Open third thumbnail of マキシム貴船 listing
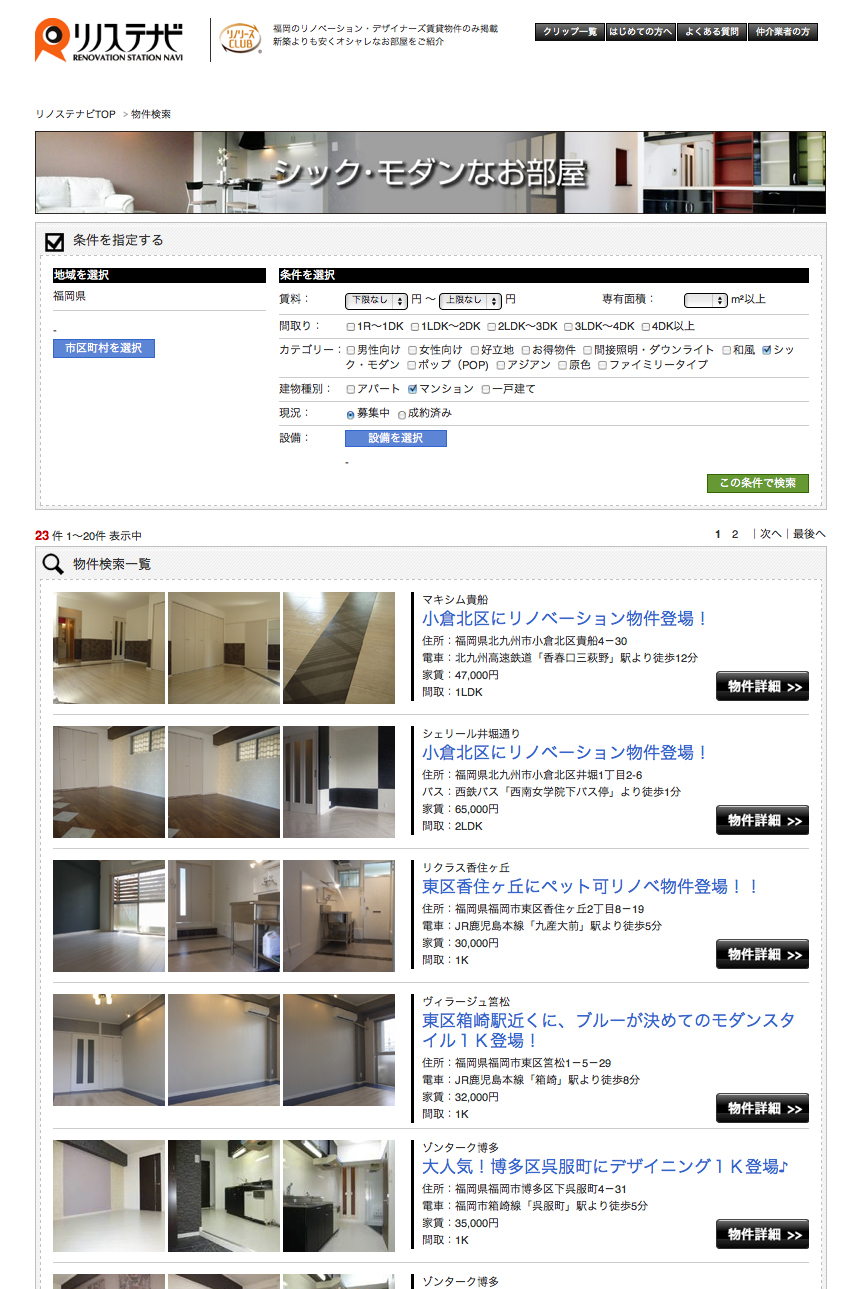 click(339, 648)
